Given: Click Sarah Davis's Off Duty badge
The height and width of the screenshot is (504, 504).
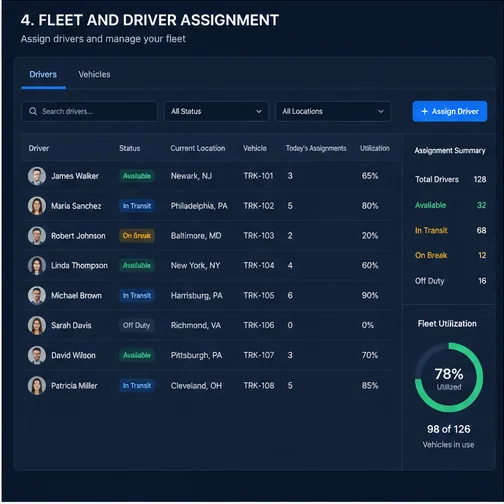Looking at the screenshot, I should (136, 325).
